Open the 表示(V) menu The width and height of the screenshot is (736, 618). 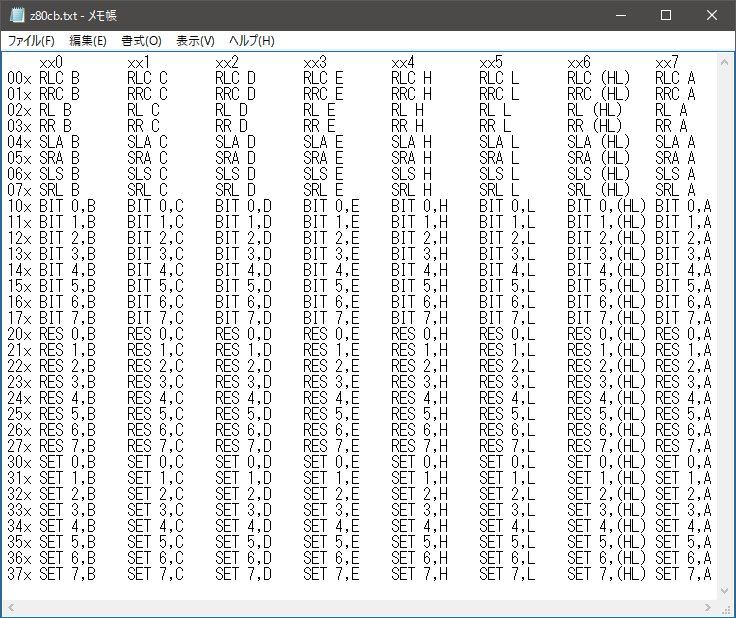(195, 41)
